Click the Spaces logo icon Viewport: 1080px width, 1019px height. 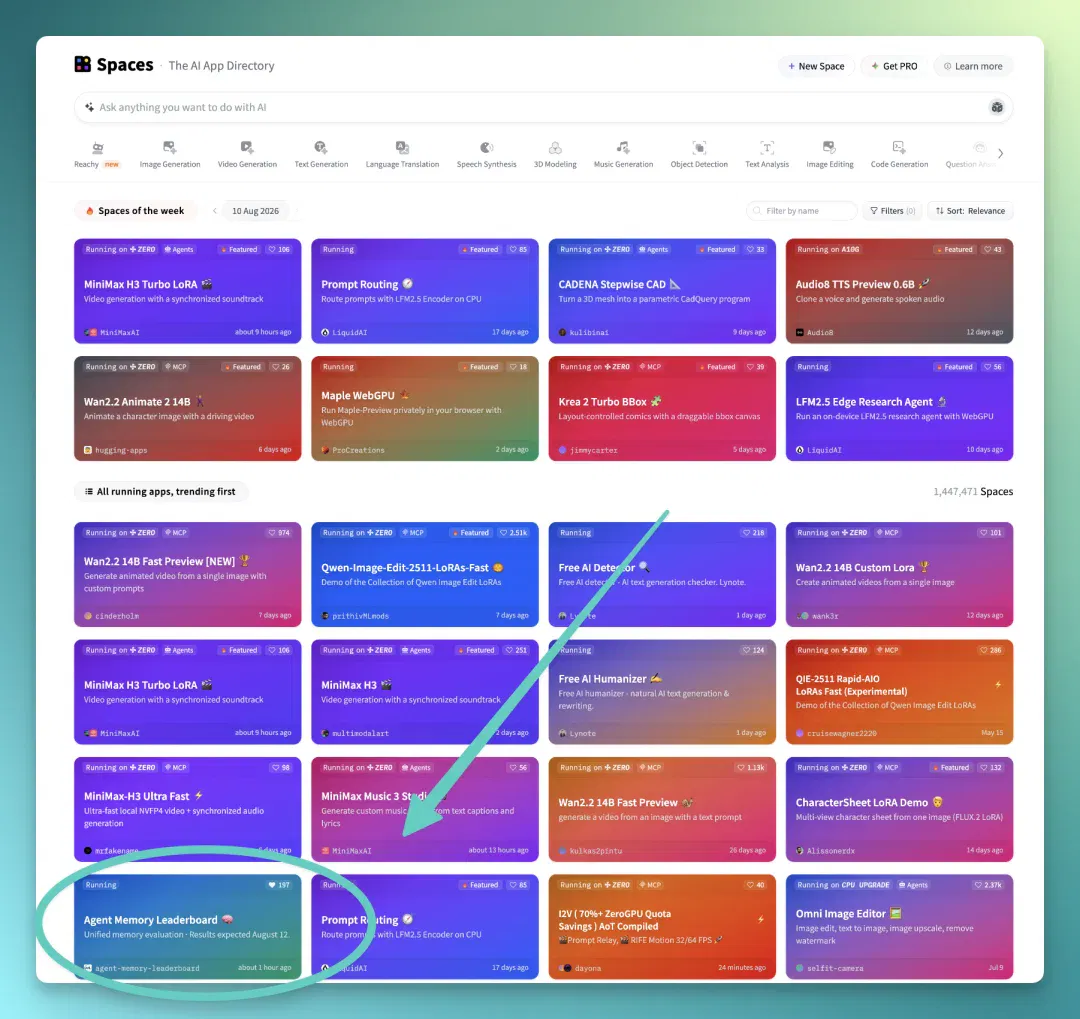pos(83,64)
